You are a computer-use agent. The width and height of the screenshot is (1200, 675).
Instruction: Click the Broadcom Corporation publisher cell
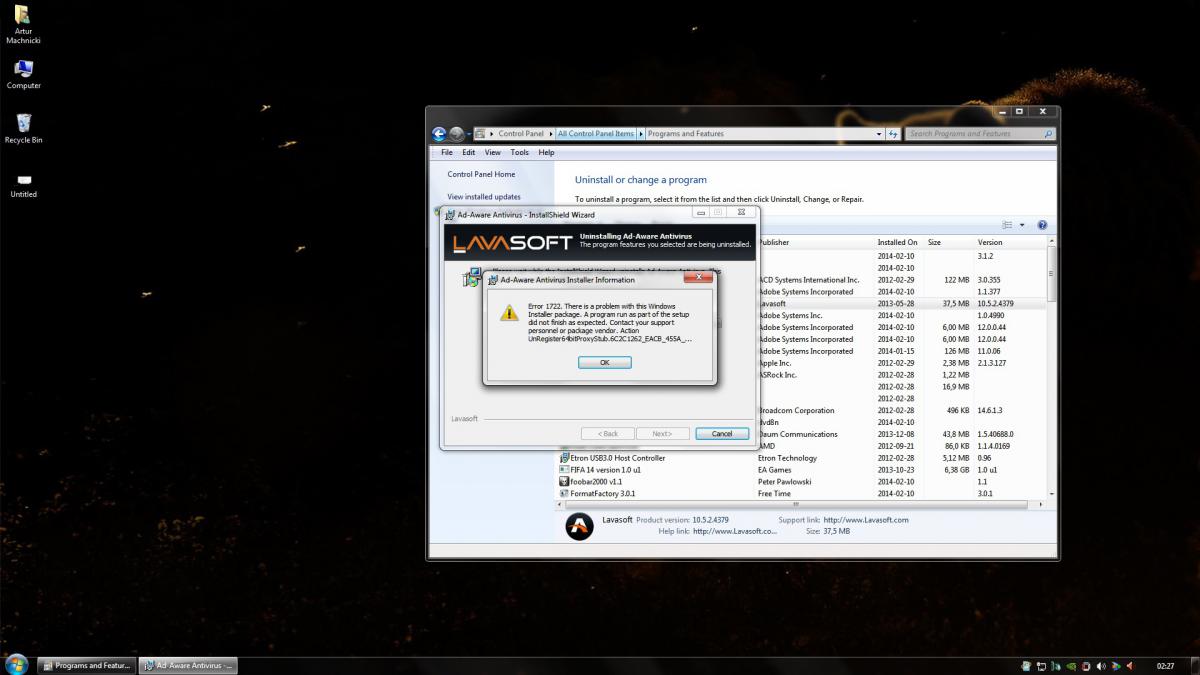[x=797, y=410]
